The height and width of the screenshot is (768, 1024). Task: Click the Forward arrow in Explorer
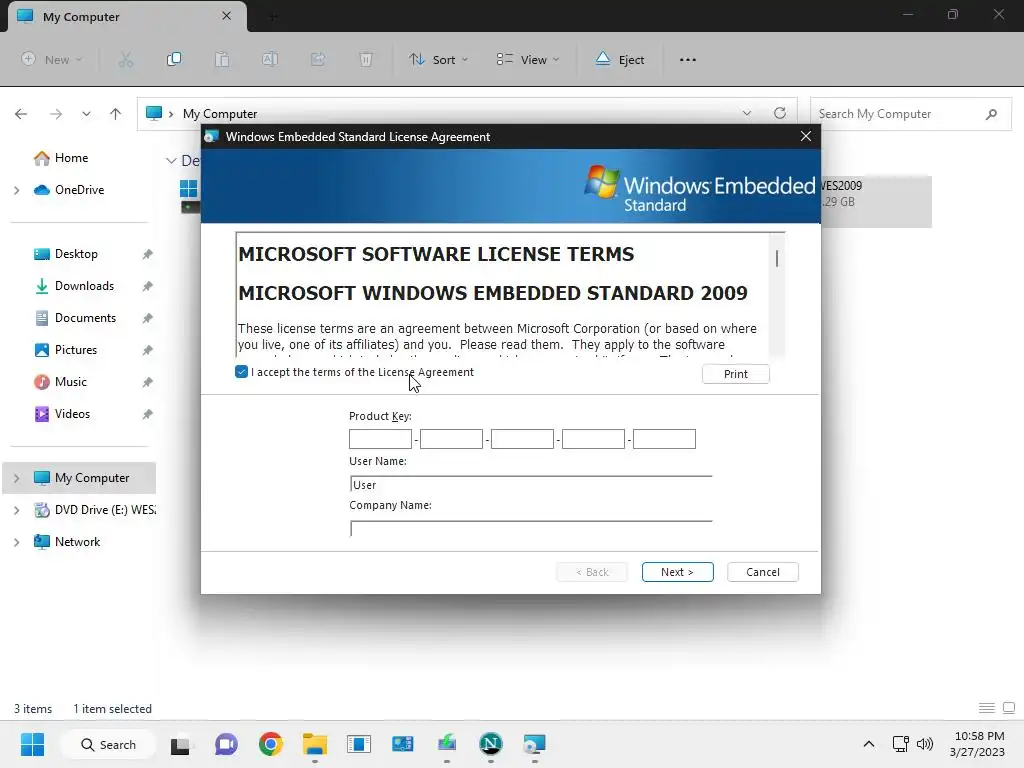(56, 114)
